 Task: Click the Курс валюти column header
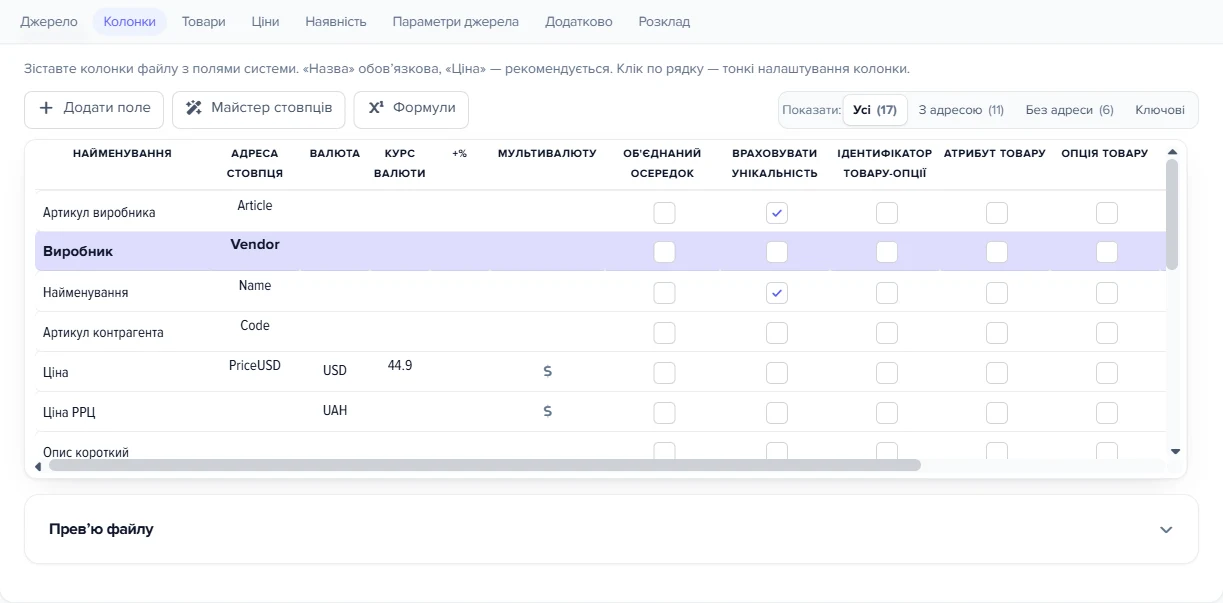click(400, 163)
